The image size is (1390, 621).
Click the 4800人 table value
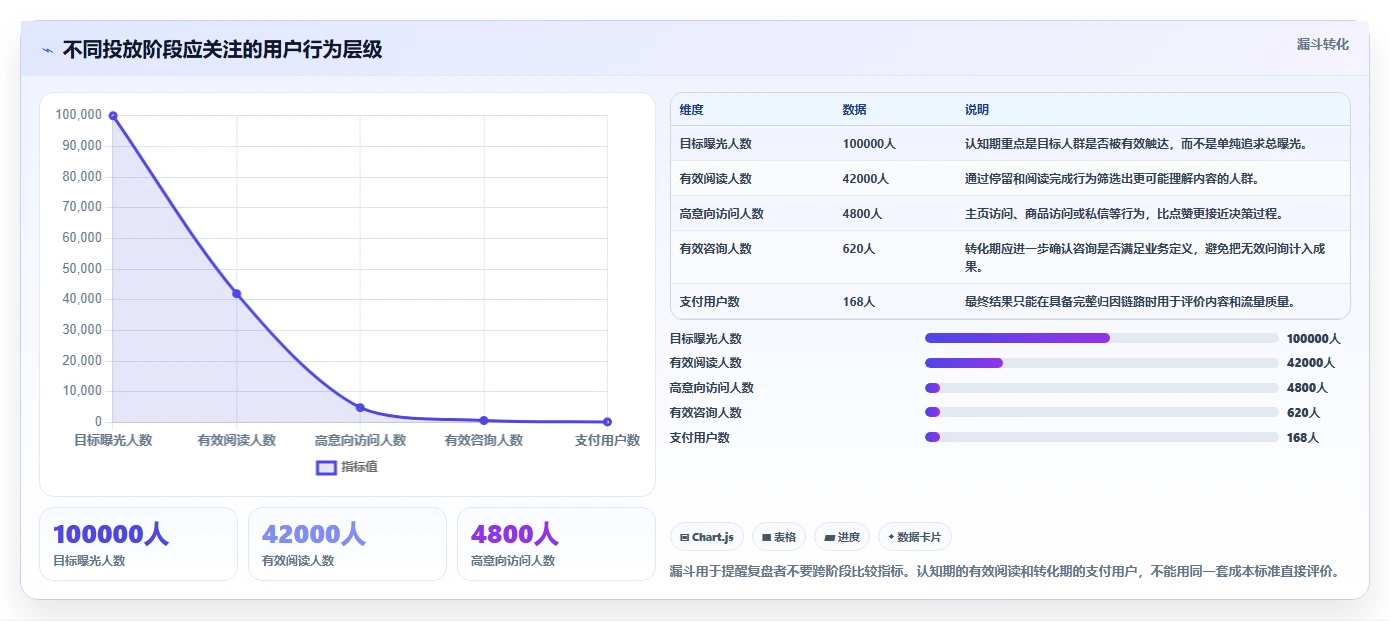point(863,214)
